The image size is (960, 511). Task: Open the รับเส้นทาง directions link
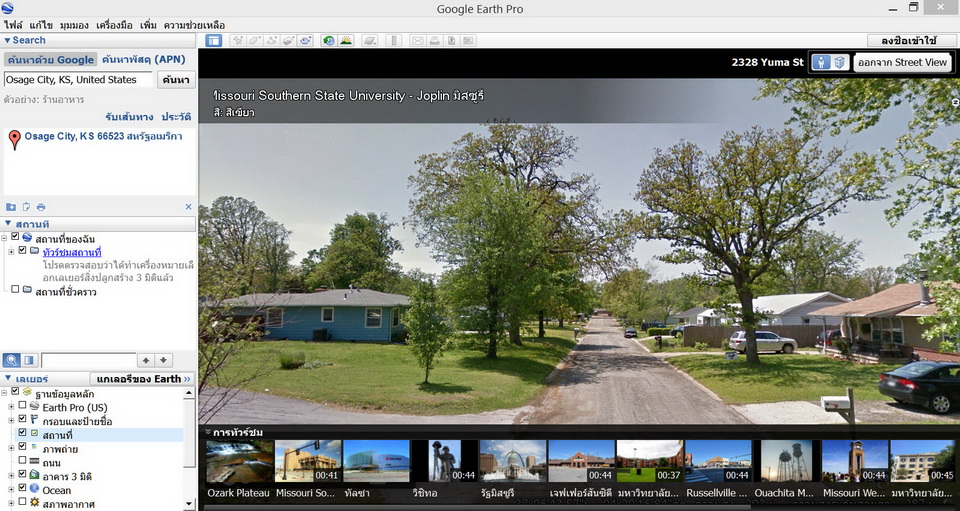(129, 117)
